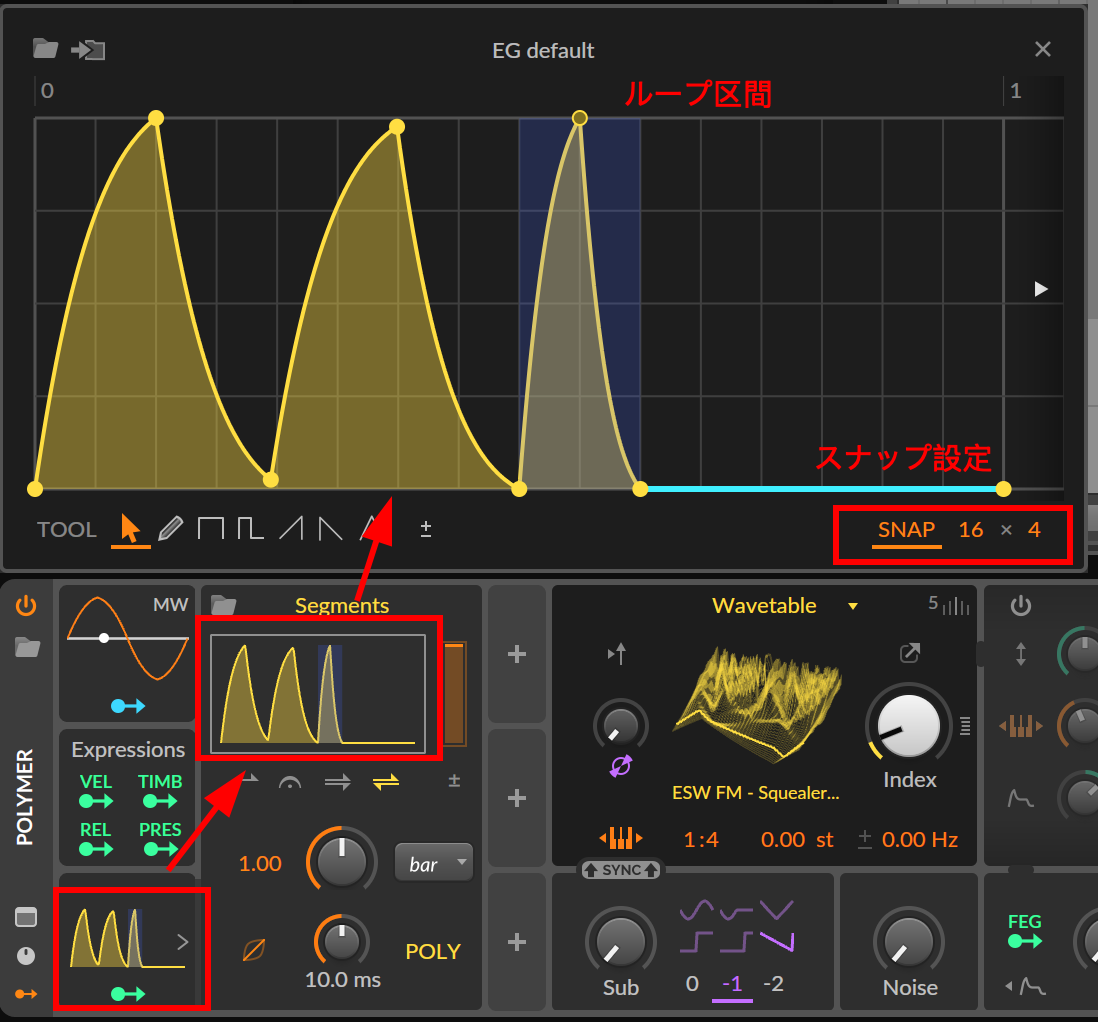Choose the narrow half-step pulse tool
Image resolution: width=1098 pixels, height=1022 pixels.
pos(250,528)
